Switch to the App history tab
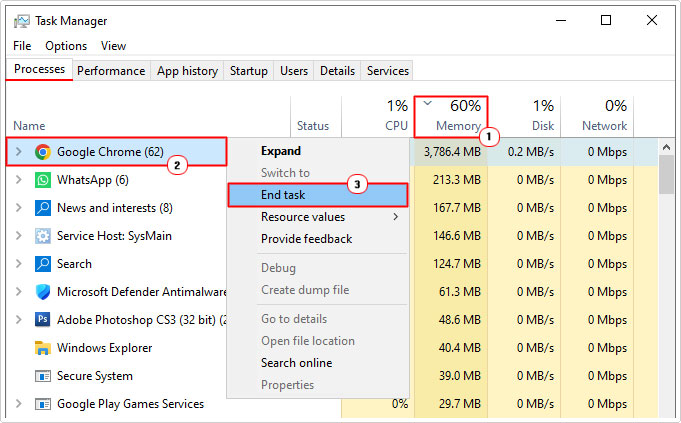Viewport: 681px width, 423px height. pos(187,71)
